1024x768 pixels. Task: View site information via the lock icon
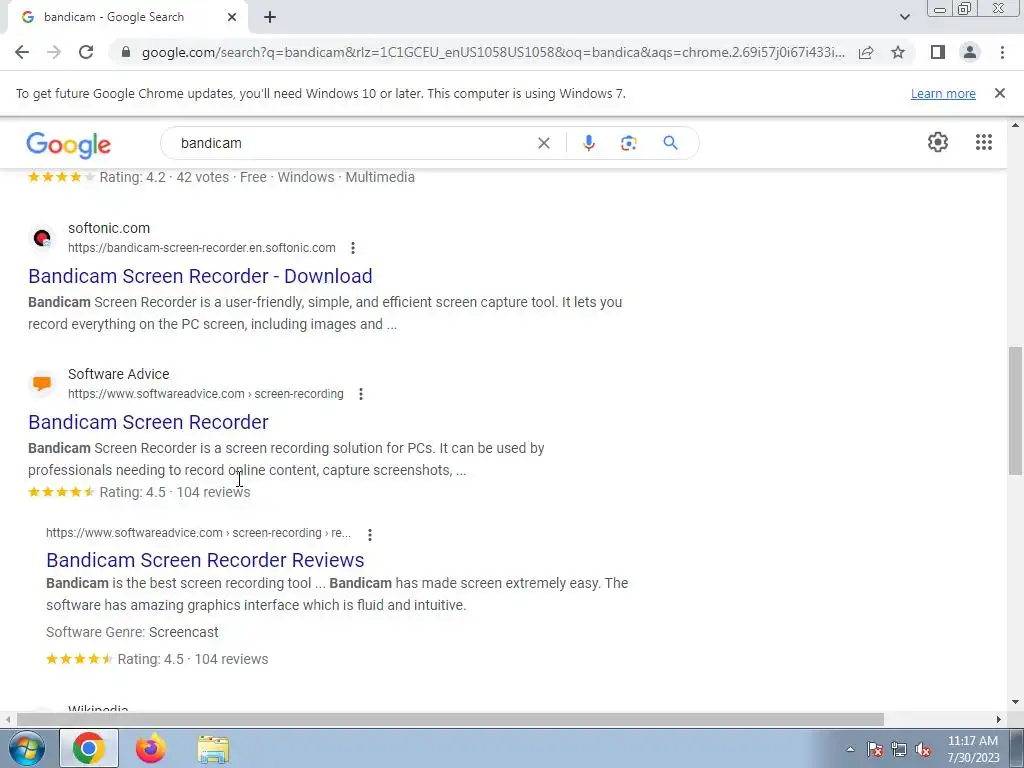pyautogui.click(x=127, y=52)
